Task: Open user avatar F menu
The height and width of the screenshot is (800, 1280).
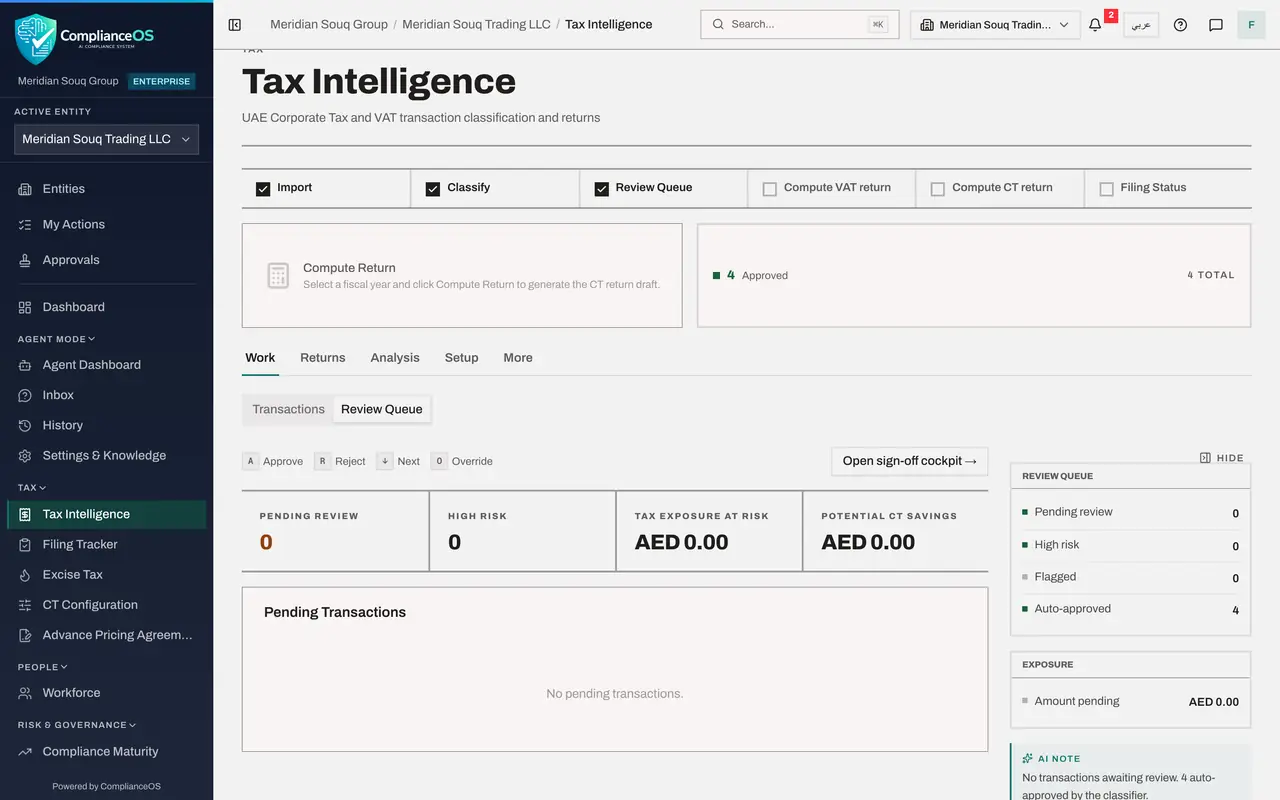Action: point(1251,25)
